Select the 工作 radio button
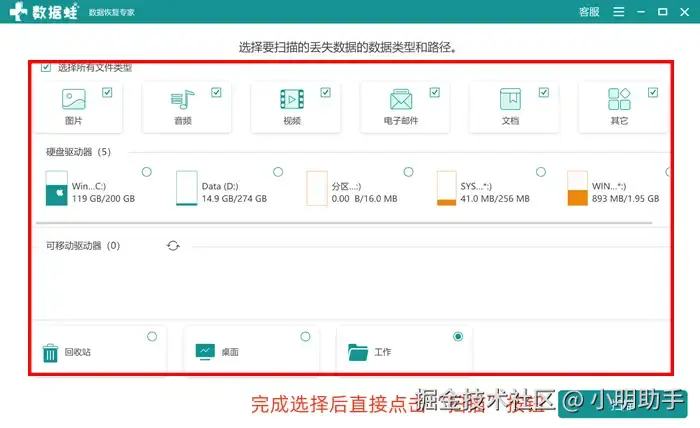 458,337
